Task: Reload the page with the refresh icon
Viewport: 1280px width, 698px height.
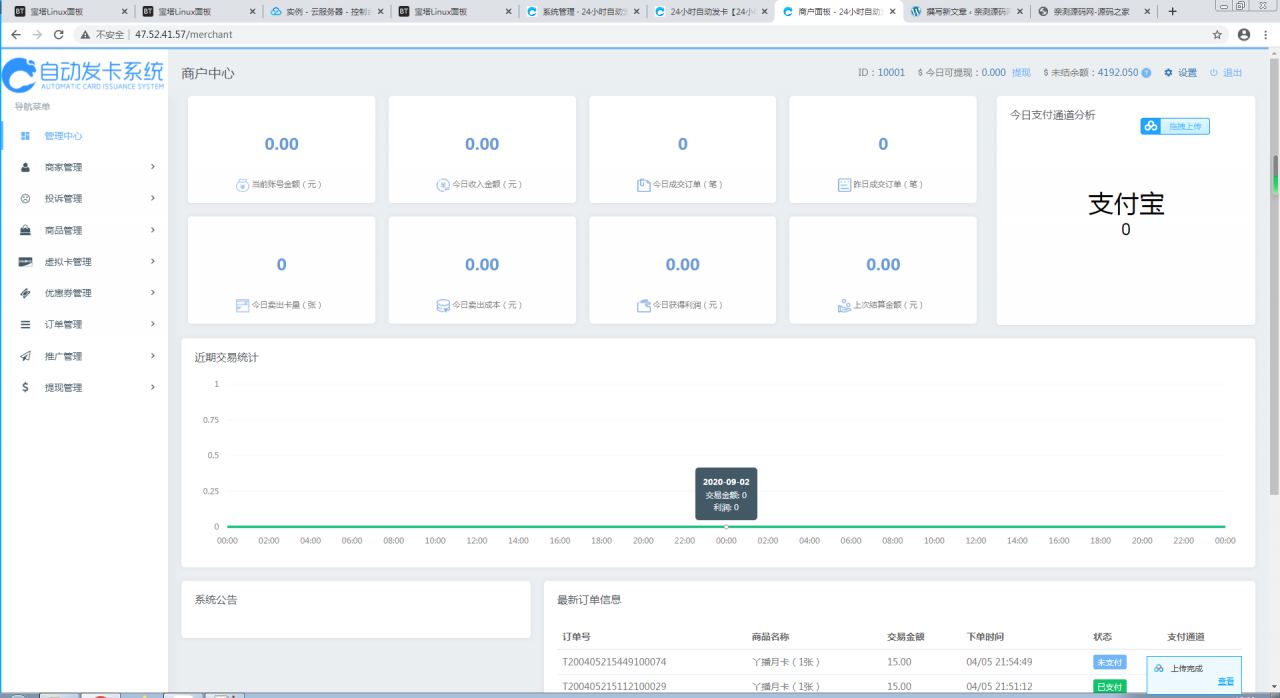Action: (x=59, y=34)
